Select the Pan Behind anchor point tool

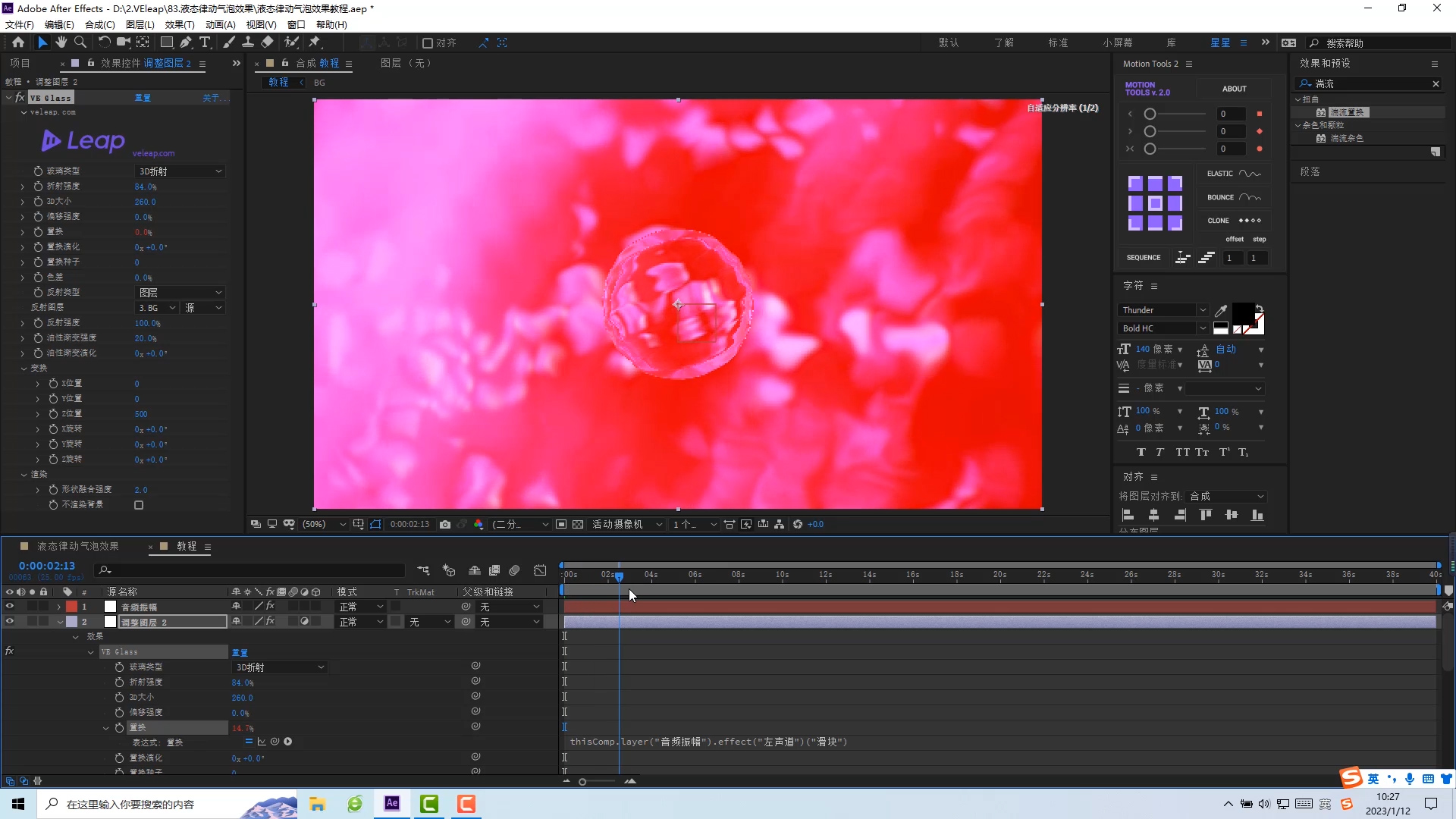point(143,42)
